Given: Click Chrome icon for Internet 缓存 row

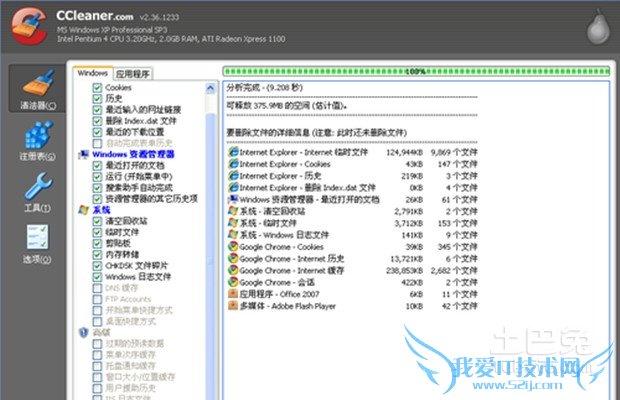Looking at the screenshot, I should [x=233, y=270].
